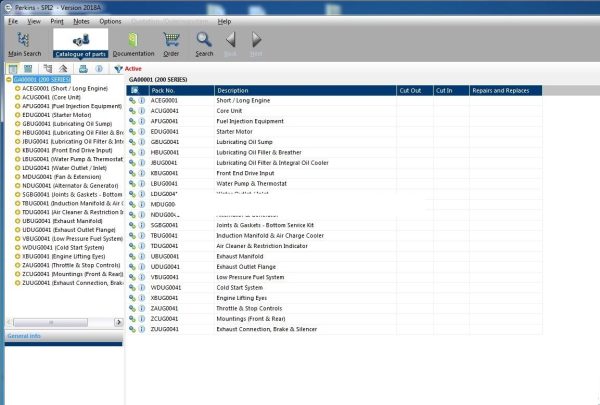The width and height of the screenshot is (600, 405).
Task: Click info icon for TBUG0041 row
Action: (x=142, y=235)
